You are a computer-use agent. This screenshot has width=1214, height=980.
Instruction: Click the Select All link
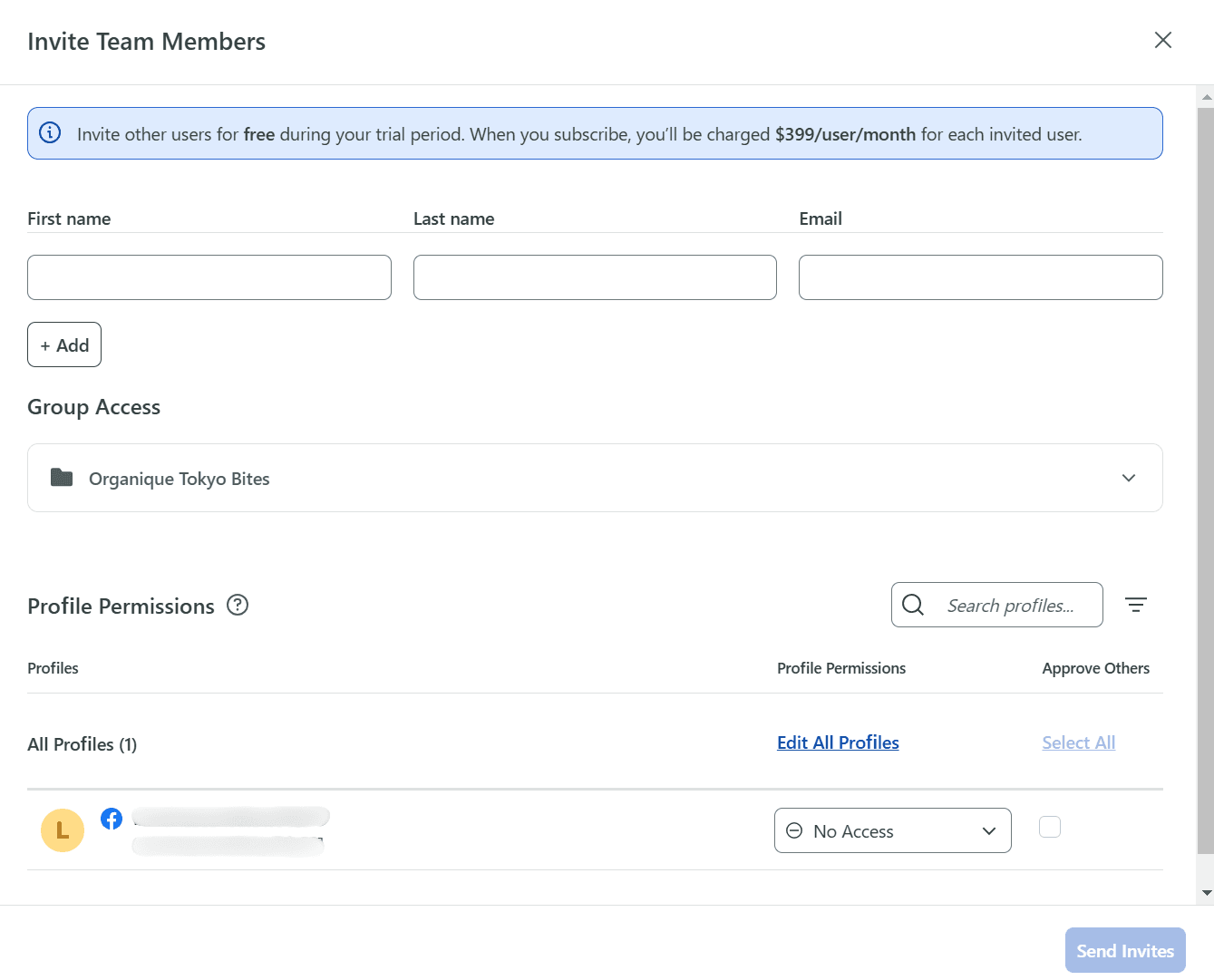(1078, 742)
